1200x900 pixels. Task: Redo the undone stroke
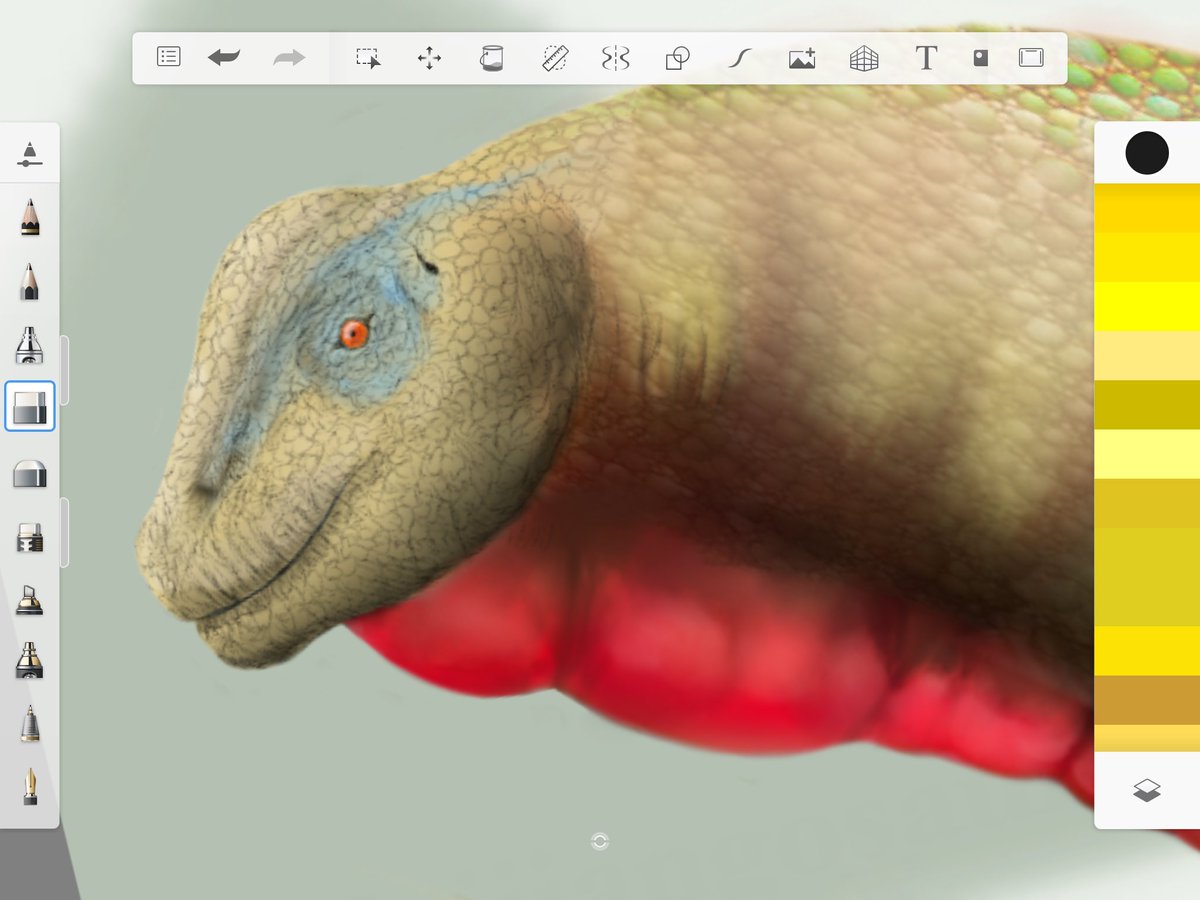(289, 58)
